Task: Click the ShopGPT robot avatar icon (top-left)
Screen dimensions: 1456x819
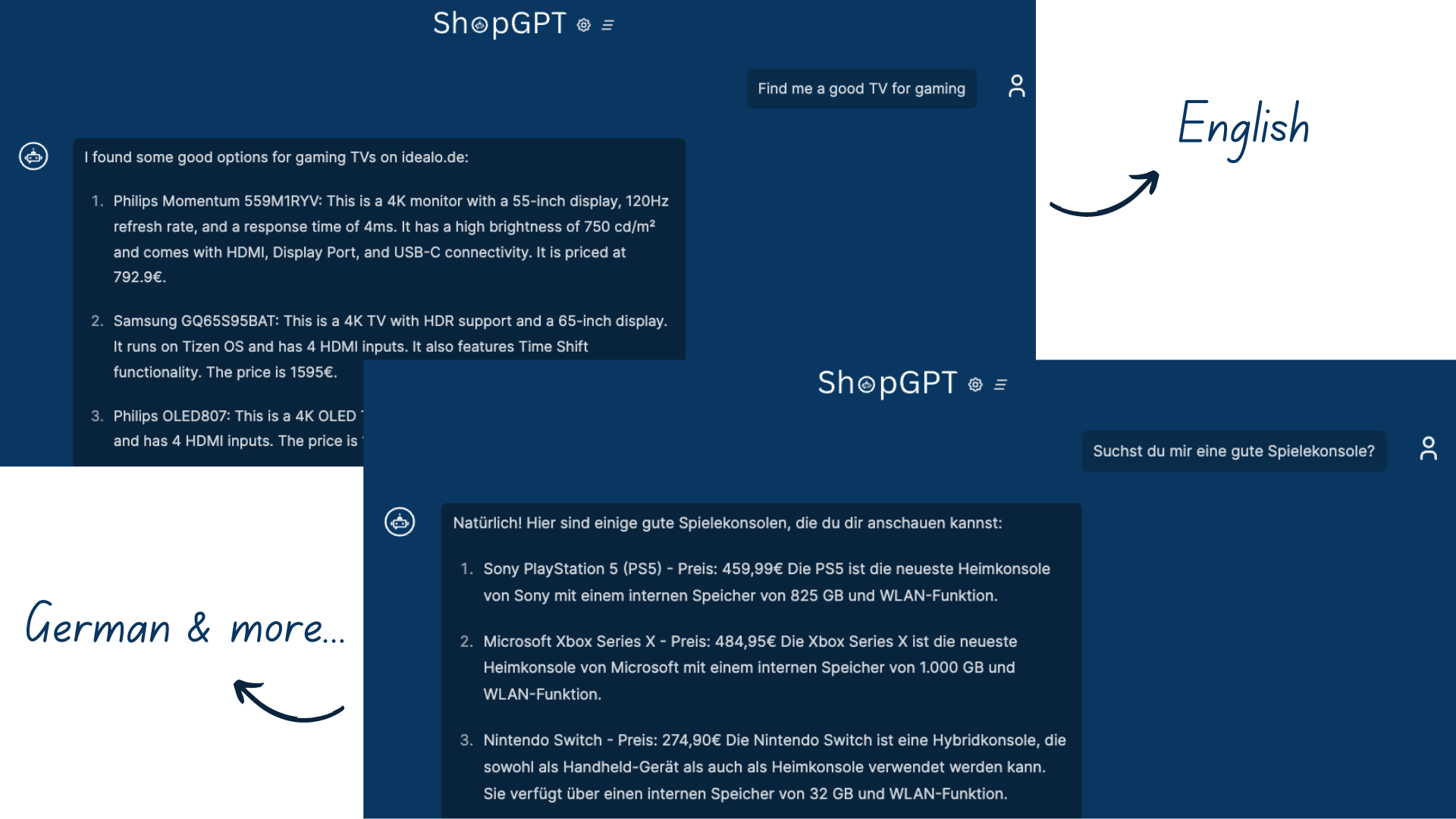Action: (x=34, y=156)
